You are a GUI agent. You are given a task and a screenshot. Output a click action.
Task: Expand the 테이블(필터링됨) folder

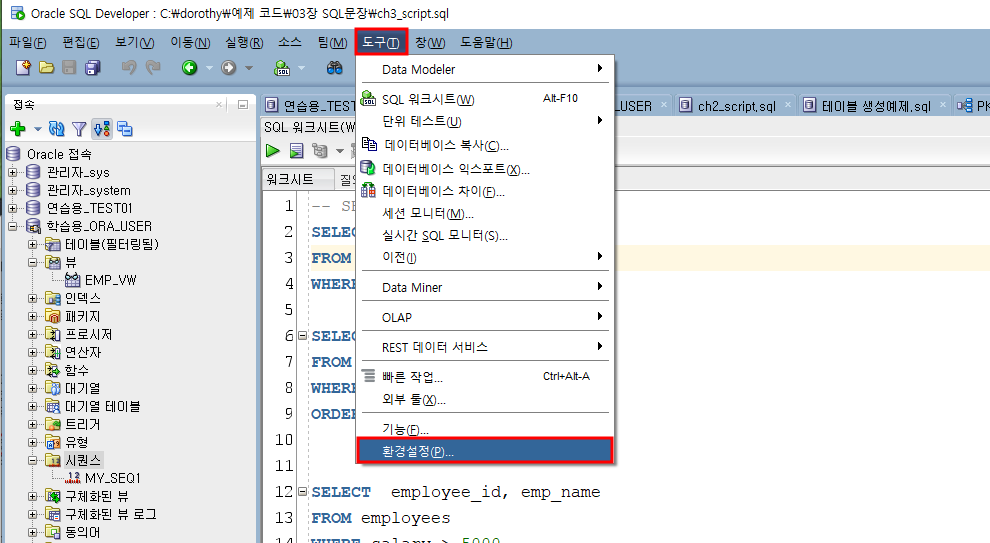(32, 244)
